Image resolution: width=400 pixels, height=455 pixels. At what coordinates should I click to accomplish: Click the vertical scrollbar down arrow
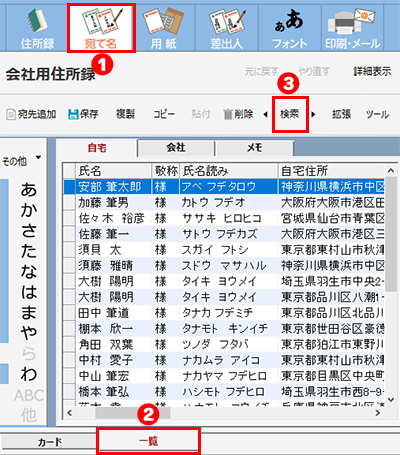pyautogui.click(x=391, y=399)
